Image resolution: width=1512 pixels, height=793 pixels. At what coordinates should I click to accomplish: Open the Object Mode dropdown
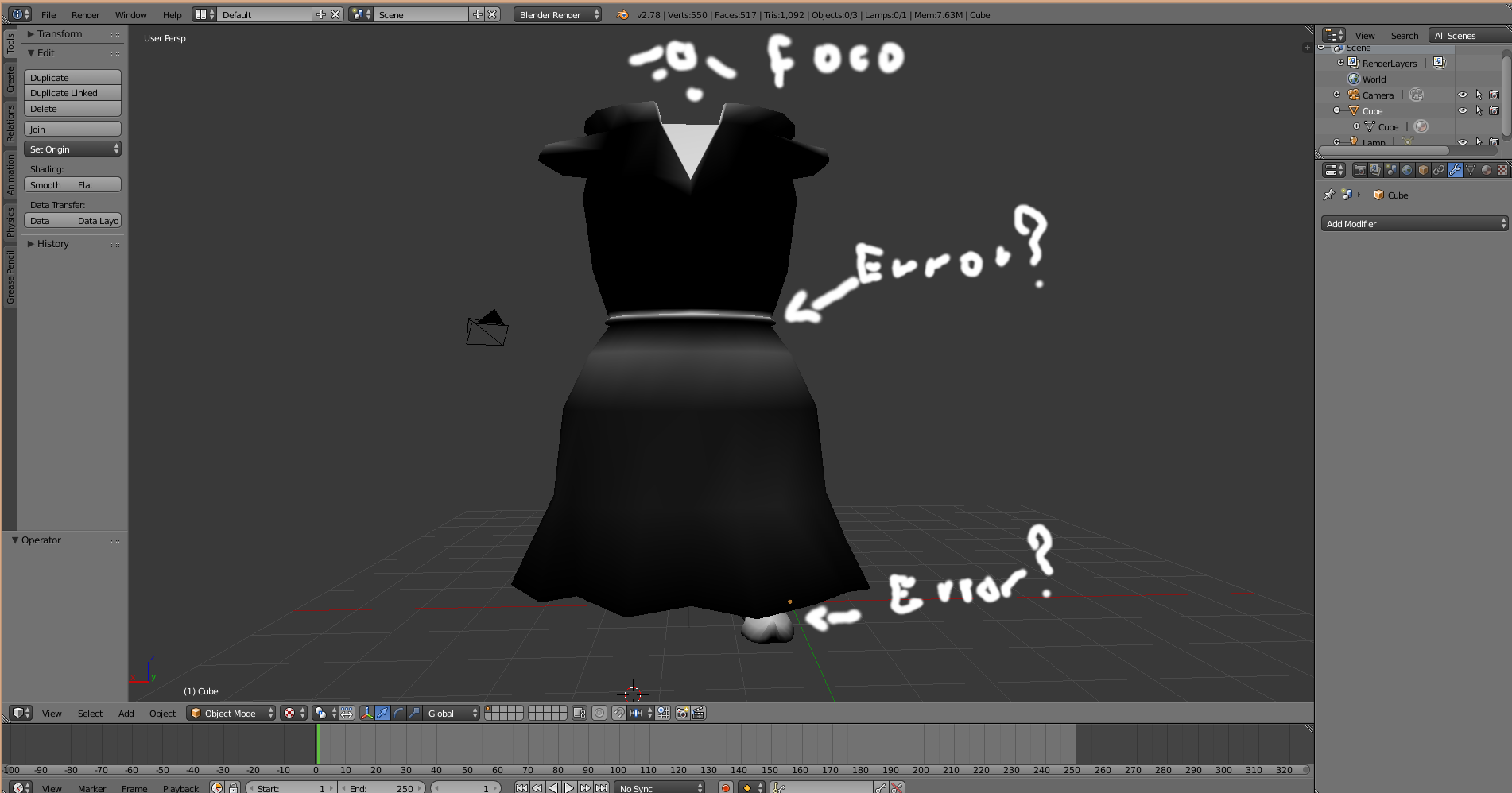click(x=231, y=713)
